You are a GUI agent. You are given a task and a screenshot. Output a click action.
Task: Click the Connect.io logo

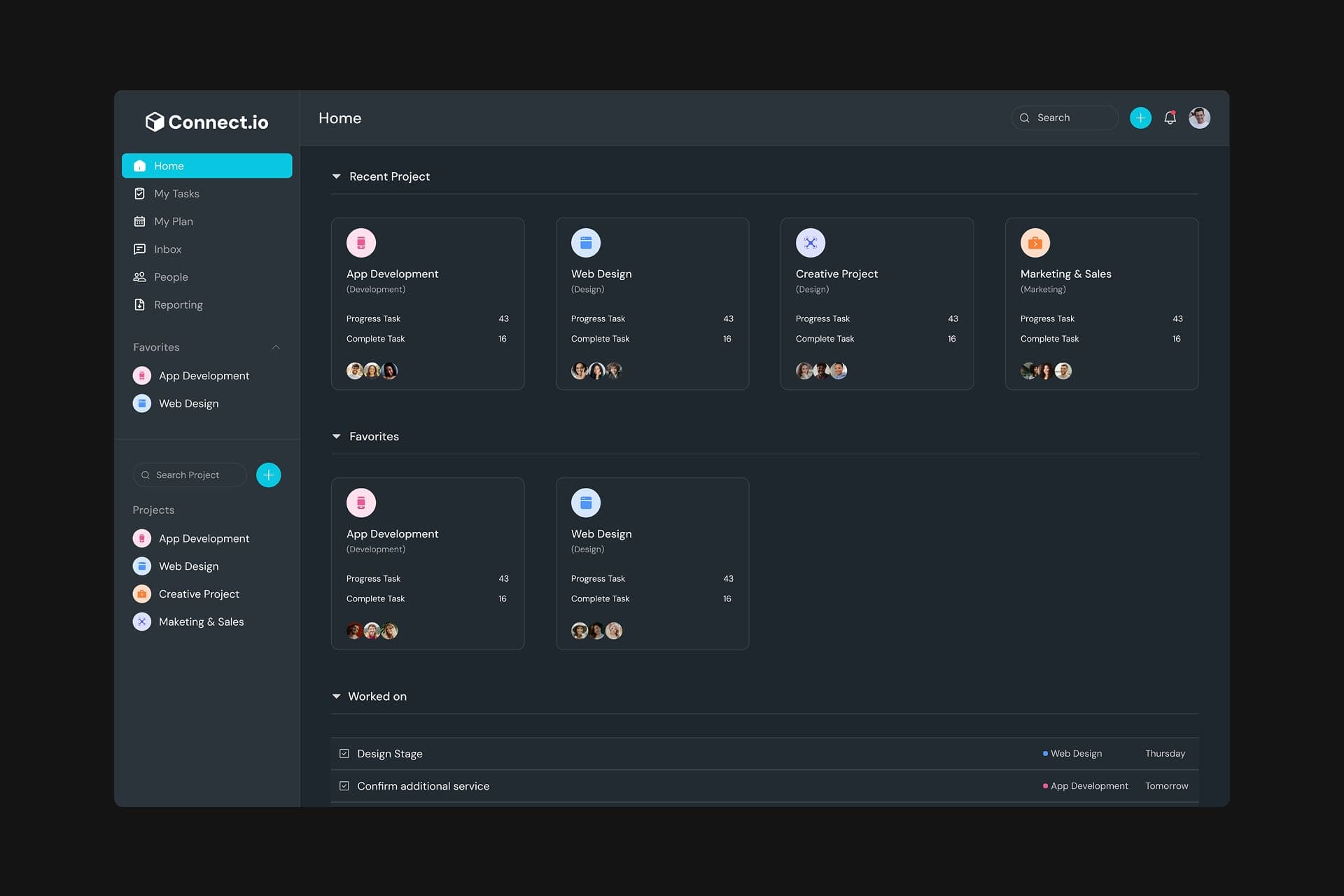coord(206,121)
